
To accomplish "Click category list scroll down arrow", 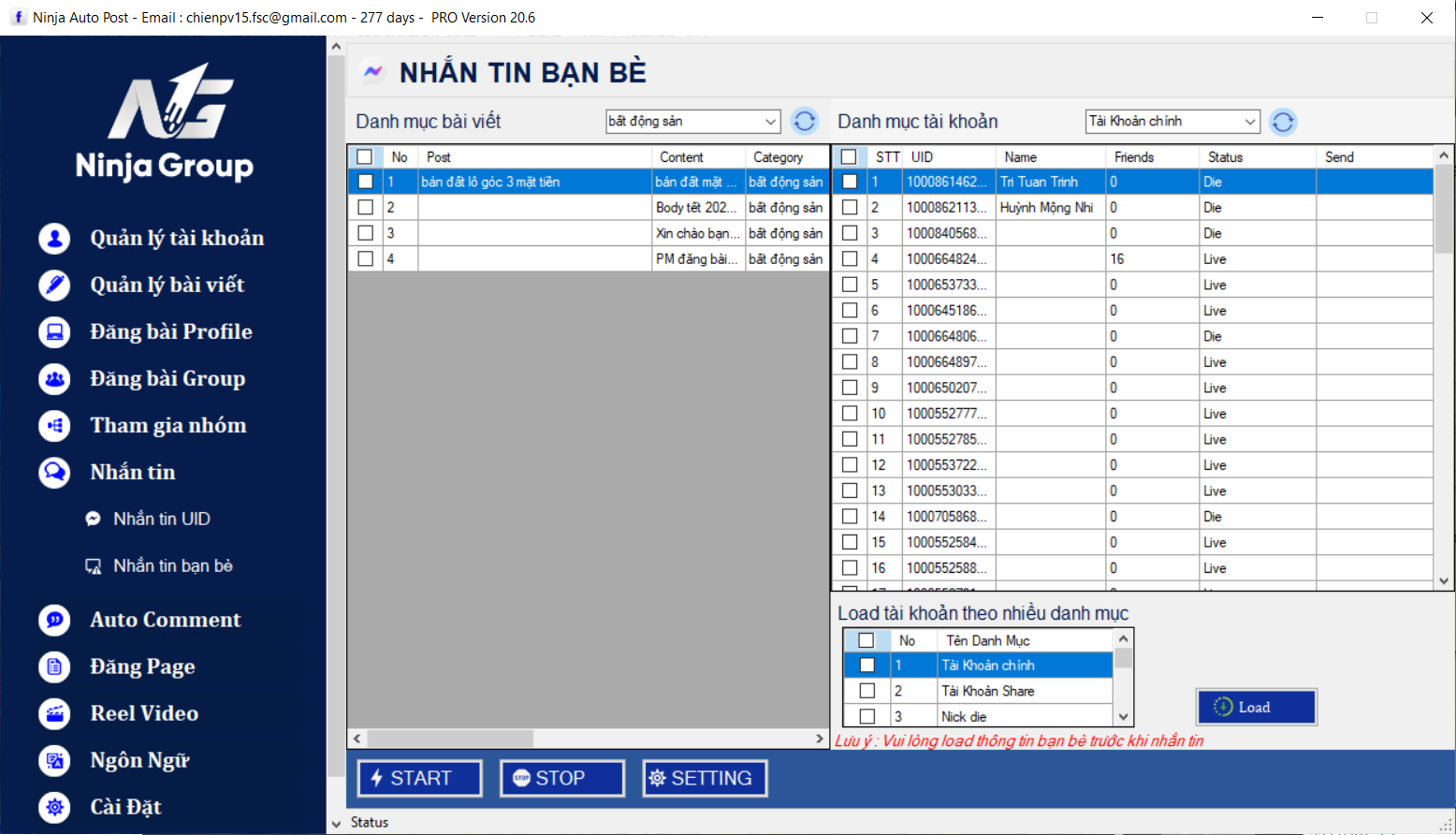I will pyautogui.click(x=1124, y=717).
